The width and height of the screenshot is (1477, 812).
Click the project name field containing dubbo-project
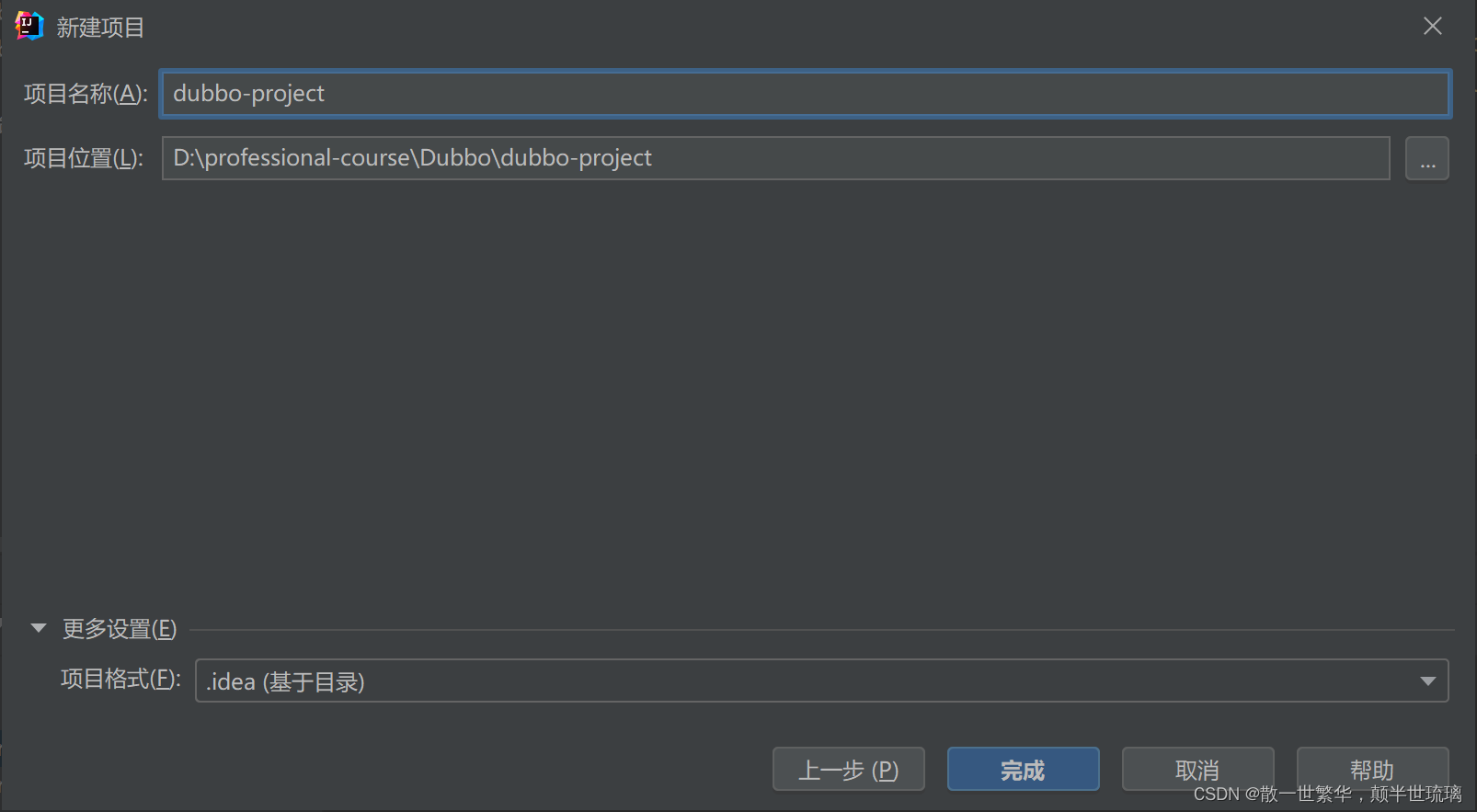pyautogui.click(x=806, y=94)
